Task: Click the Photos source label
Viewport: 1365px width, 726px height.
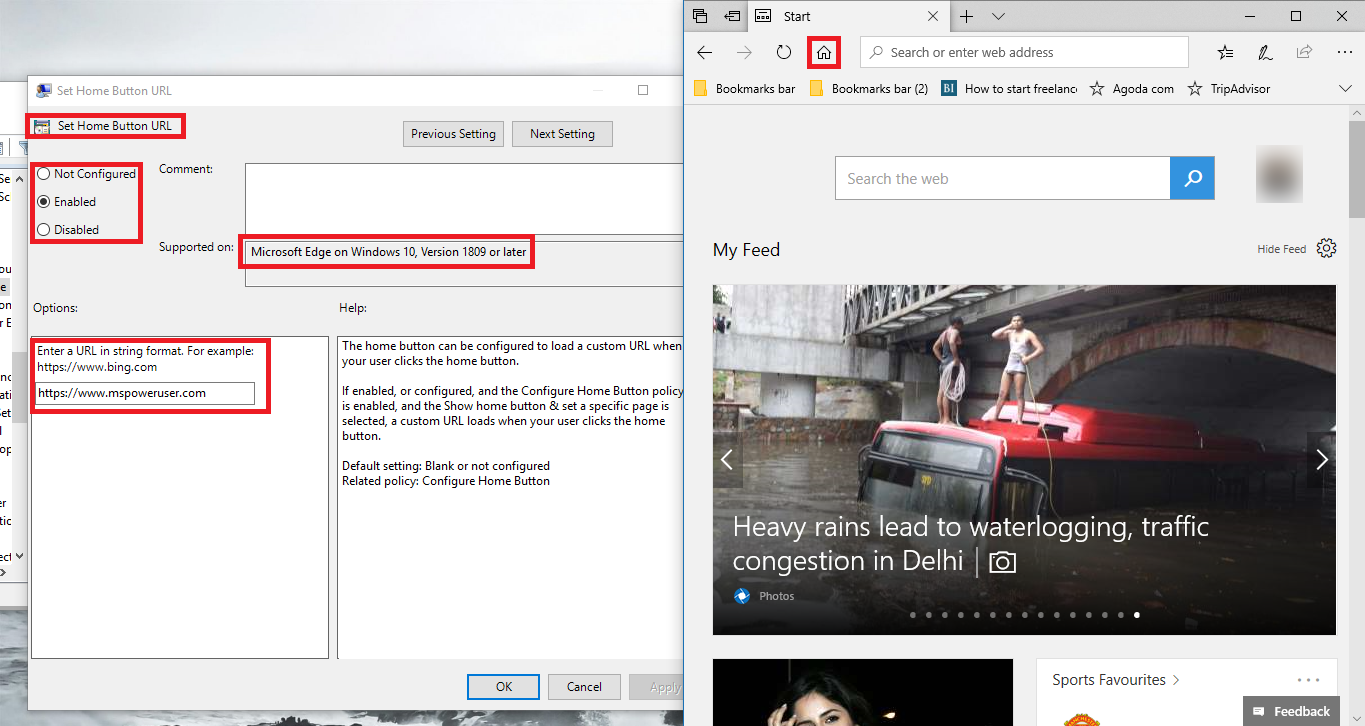Action: (x=777, y=596)
